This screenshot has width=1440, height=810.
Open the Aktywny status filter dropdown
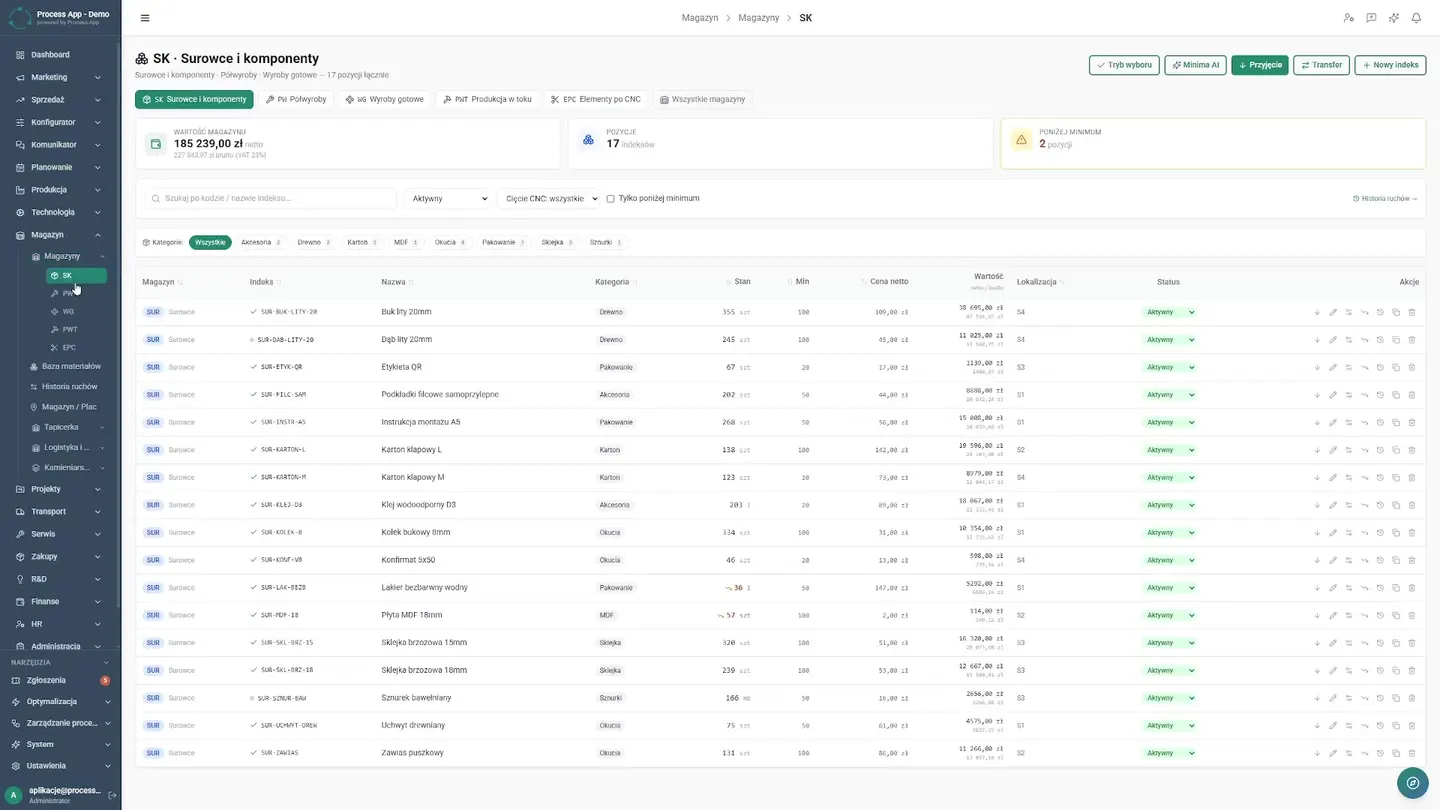[446, 199]
